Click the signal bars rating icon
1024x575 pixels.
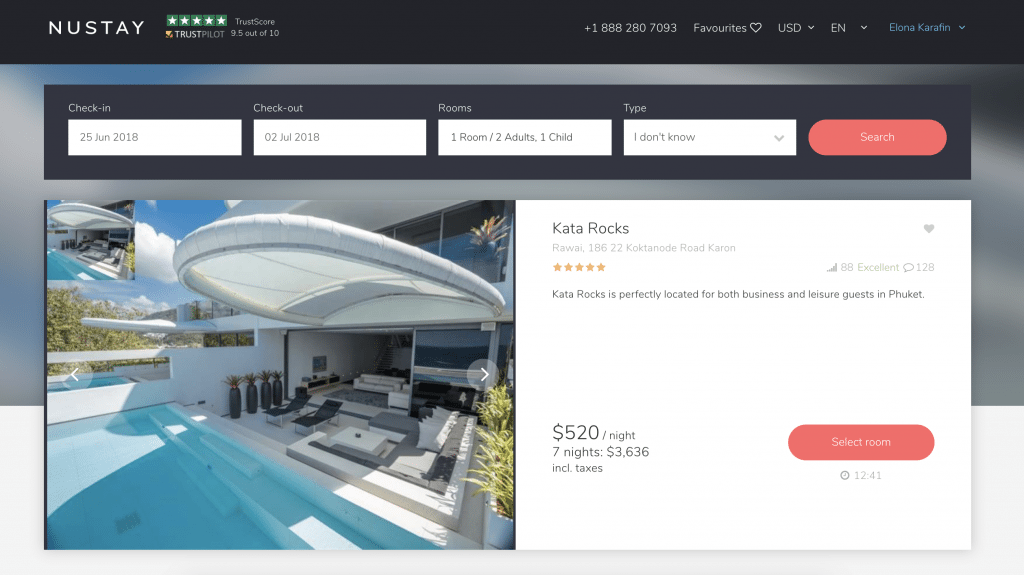(832, 267)
